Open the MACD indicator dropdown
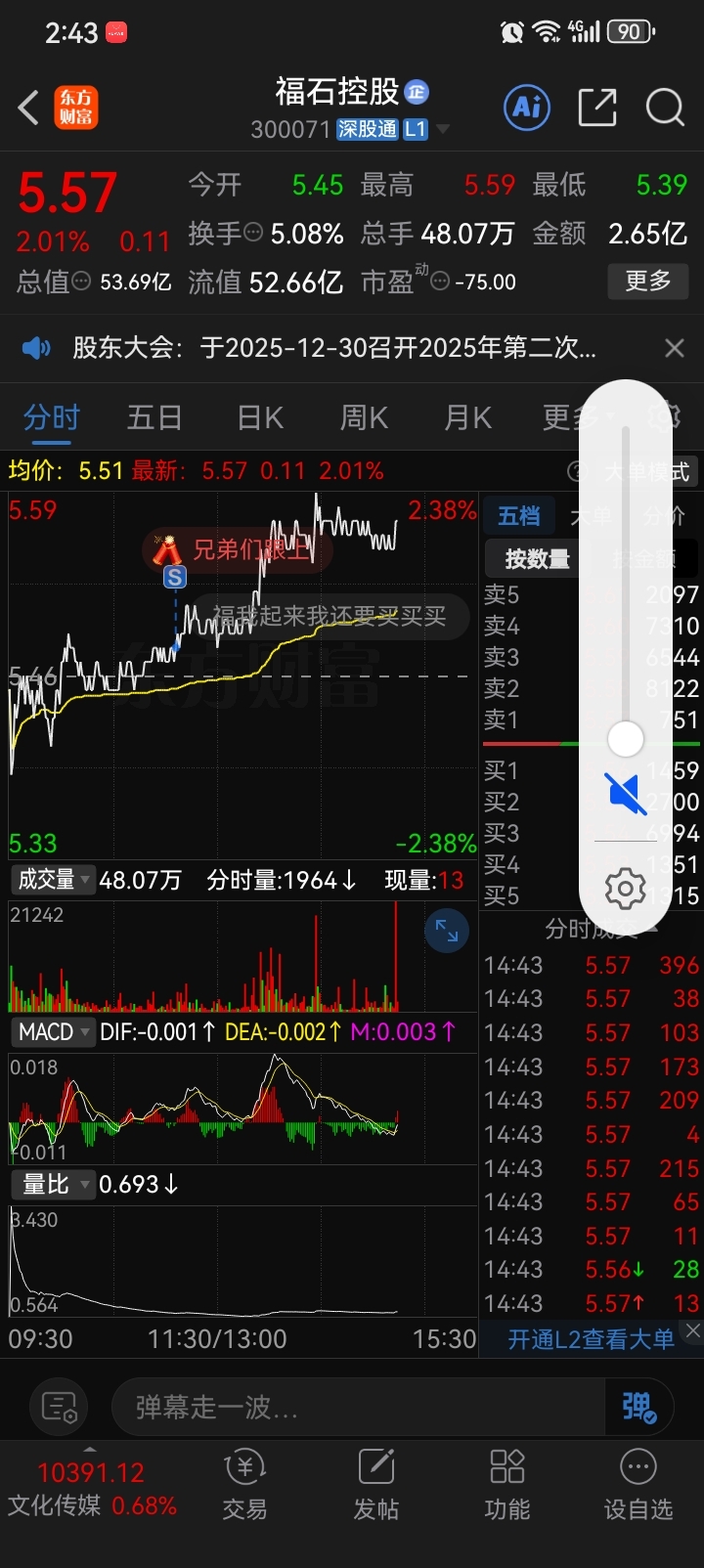 click(54, 1032)
